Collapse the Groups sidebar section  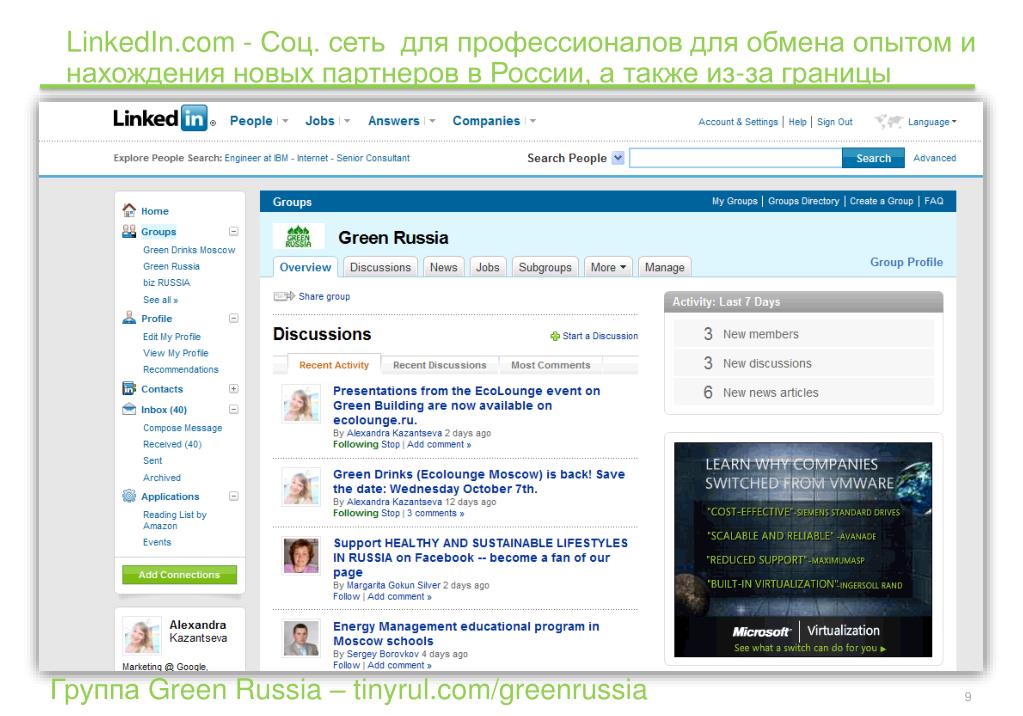click(x=234, y=231)
